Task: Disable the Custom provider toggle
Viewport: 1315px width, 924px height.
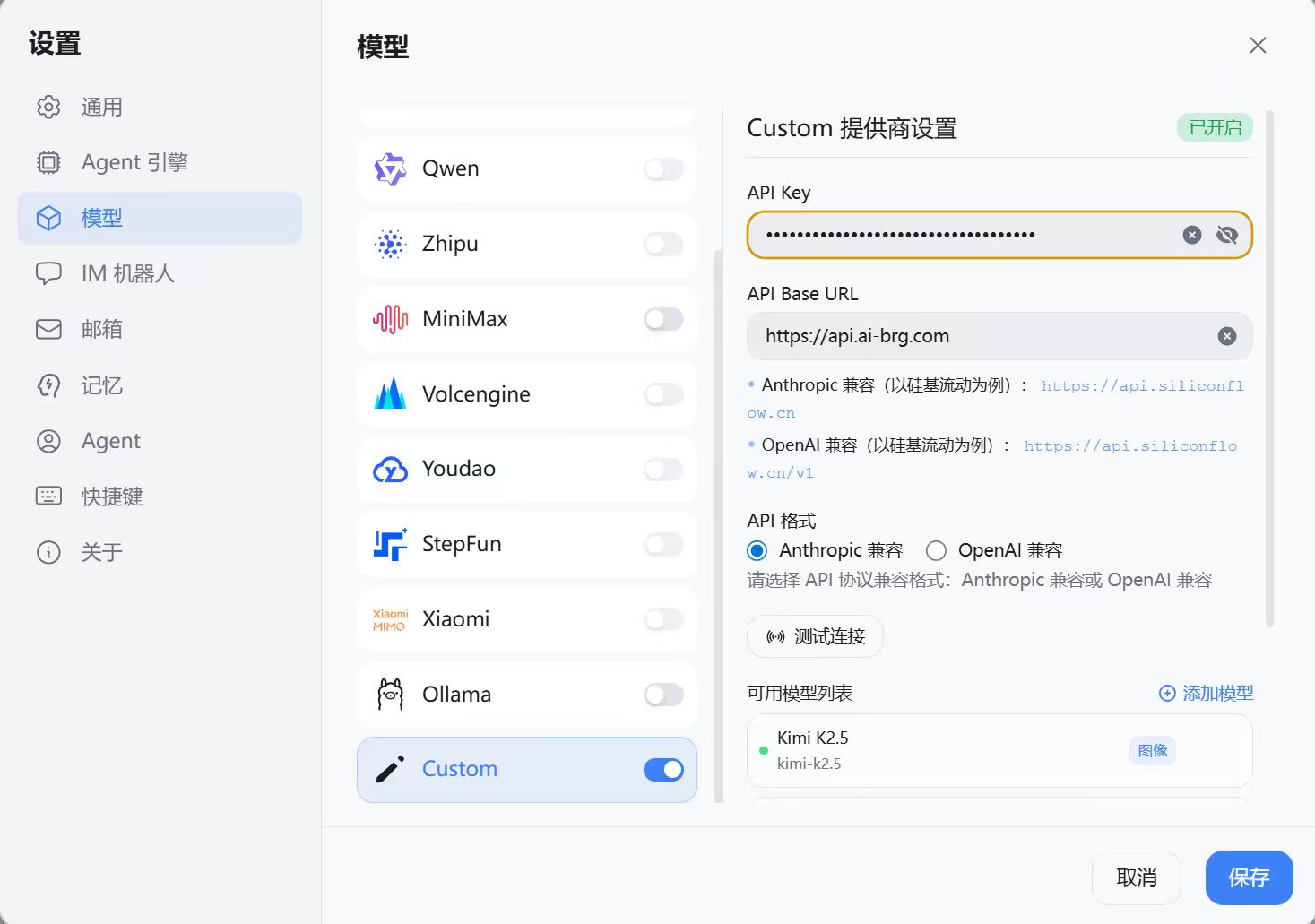Action: [x=663, y=770]
